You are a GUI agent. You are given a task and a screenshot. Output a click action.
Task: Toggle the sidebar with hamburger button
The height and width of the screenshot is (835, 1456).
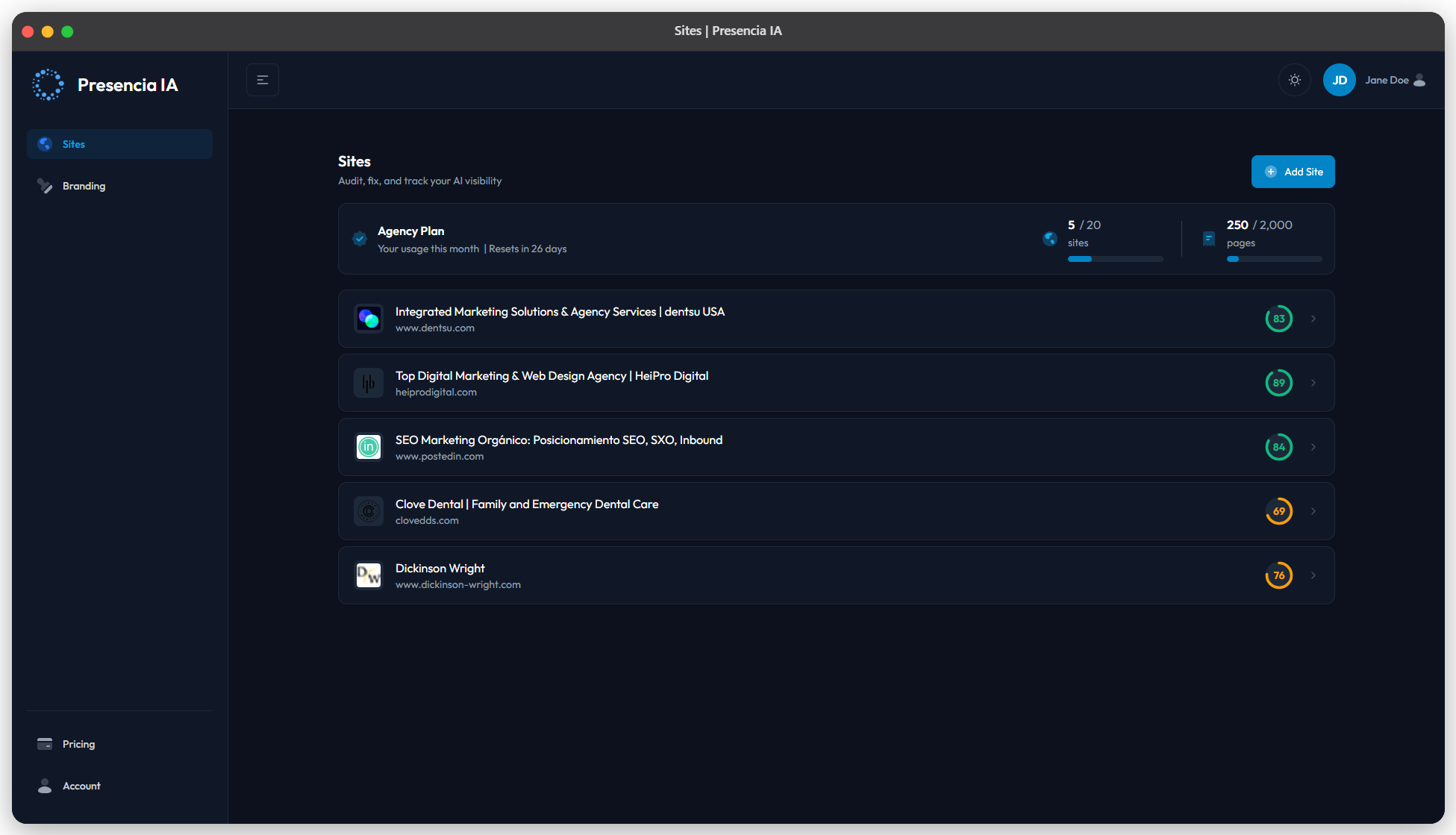[x=263, y=80]
